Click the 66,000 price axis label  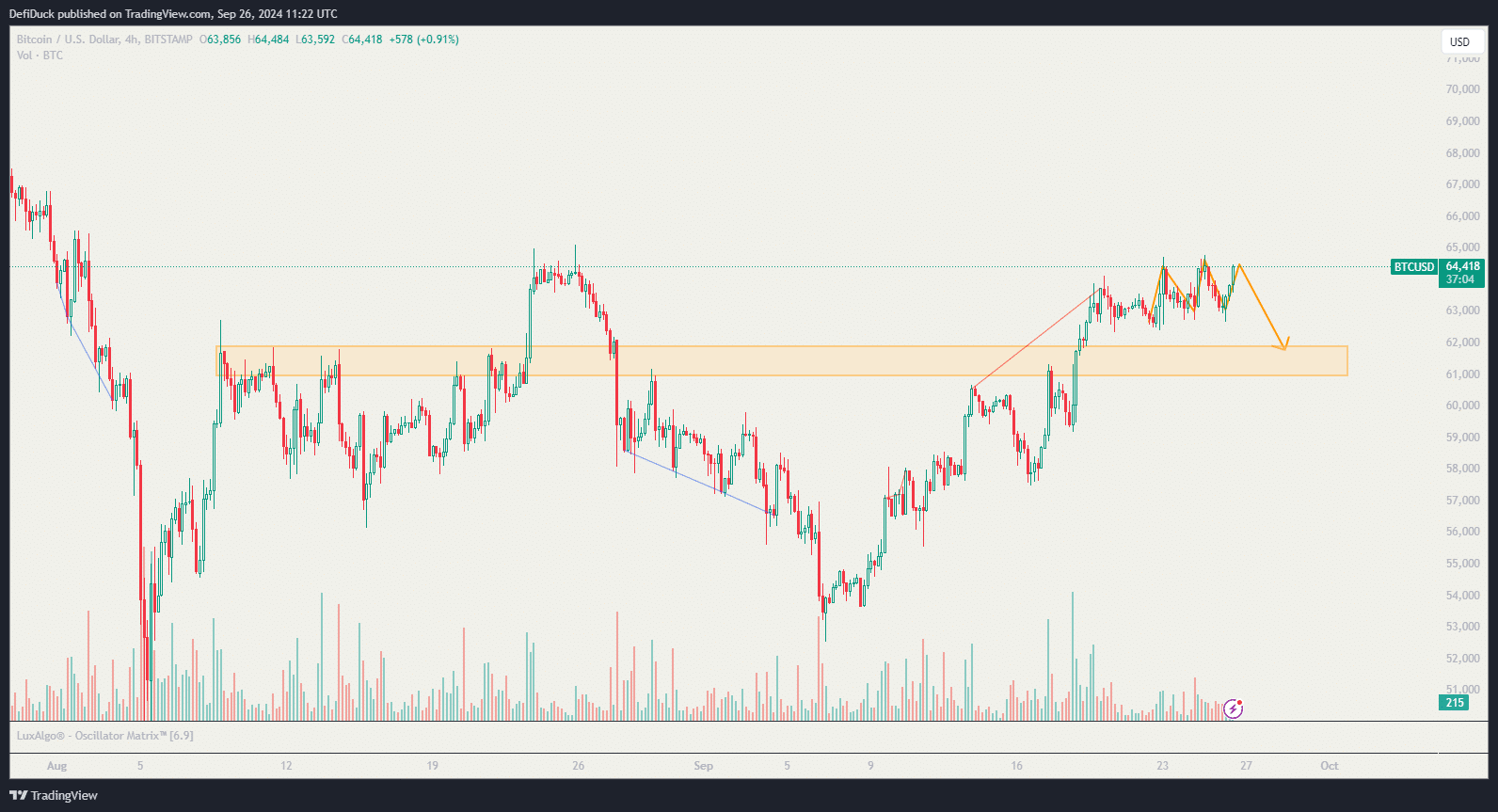1463,216
